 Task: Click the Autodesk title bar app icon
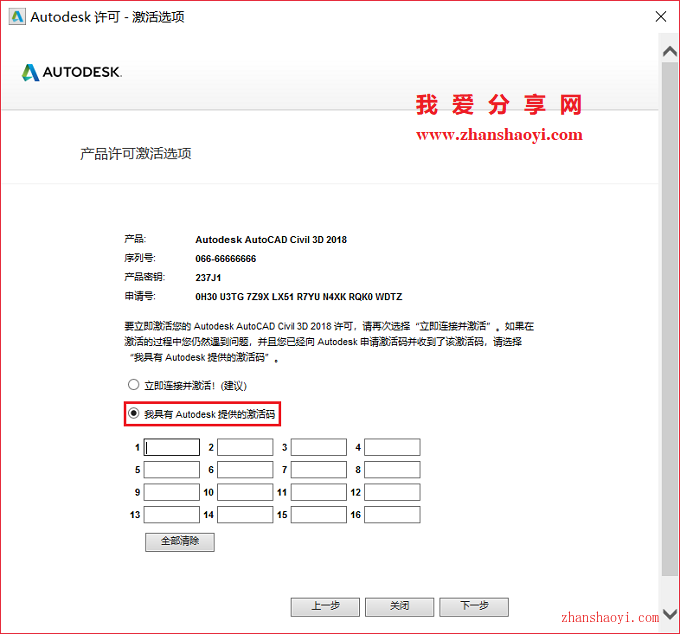coord(17,17)
